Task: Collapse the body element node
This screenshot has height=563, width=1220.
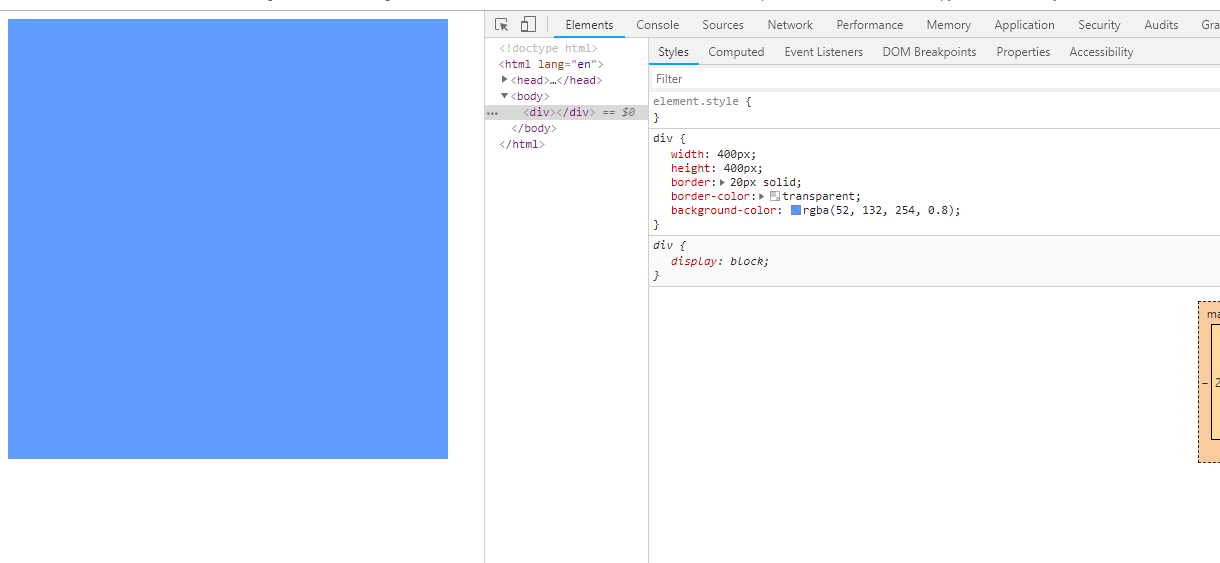Action: [x=505, y=96]
